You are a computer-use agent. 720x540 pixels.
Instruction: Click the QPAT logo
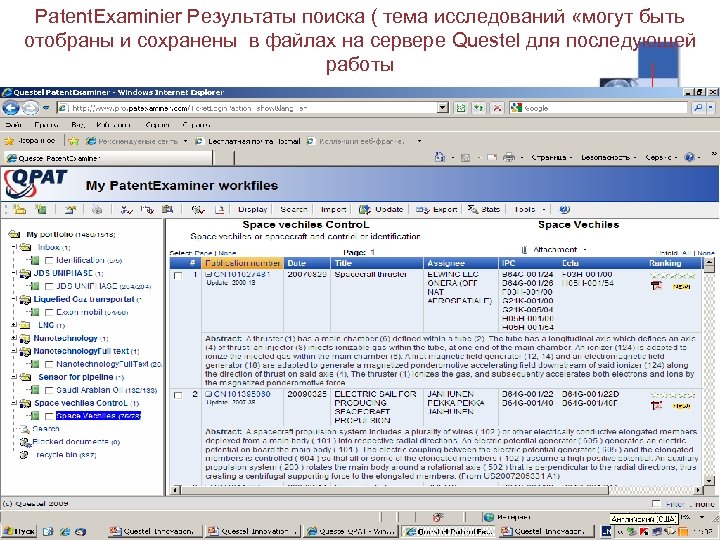(36, 184)
